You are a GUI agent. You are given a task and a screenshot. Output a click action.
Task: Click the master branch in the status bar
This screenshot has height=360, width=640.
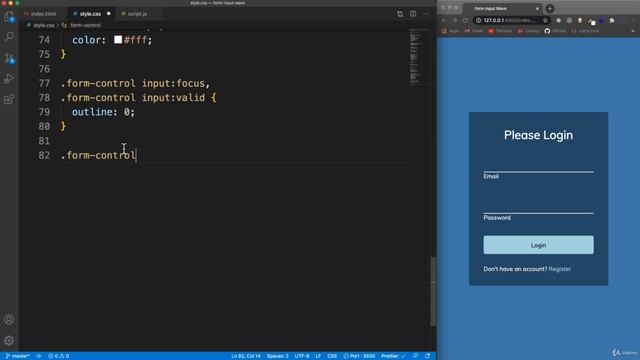[x=18, y=356]
